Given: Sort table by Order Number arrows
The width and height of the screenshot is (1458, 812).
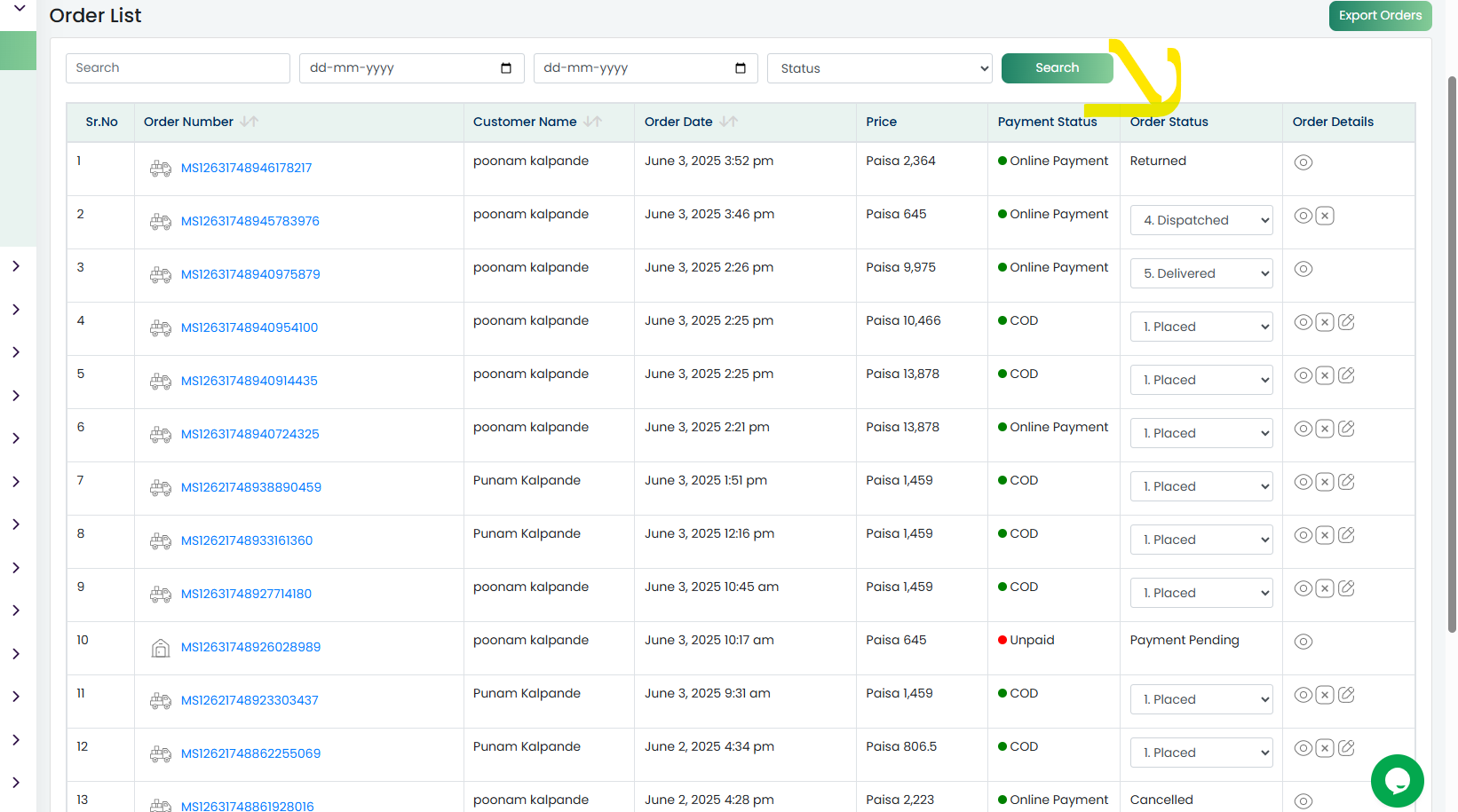Looking at the screenshot, I should click(250, 122).
